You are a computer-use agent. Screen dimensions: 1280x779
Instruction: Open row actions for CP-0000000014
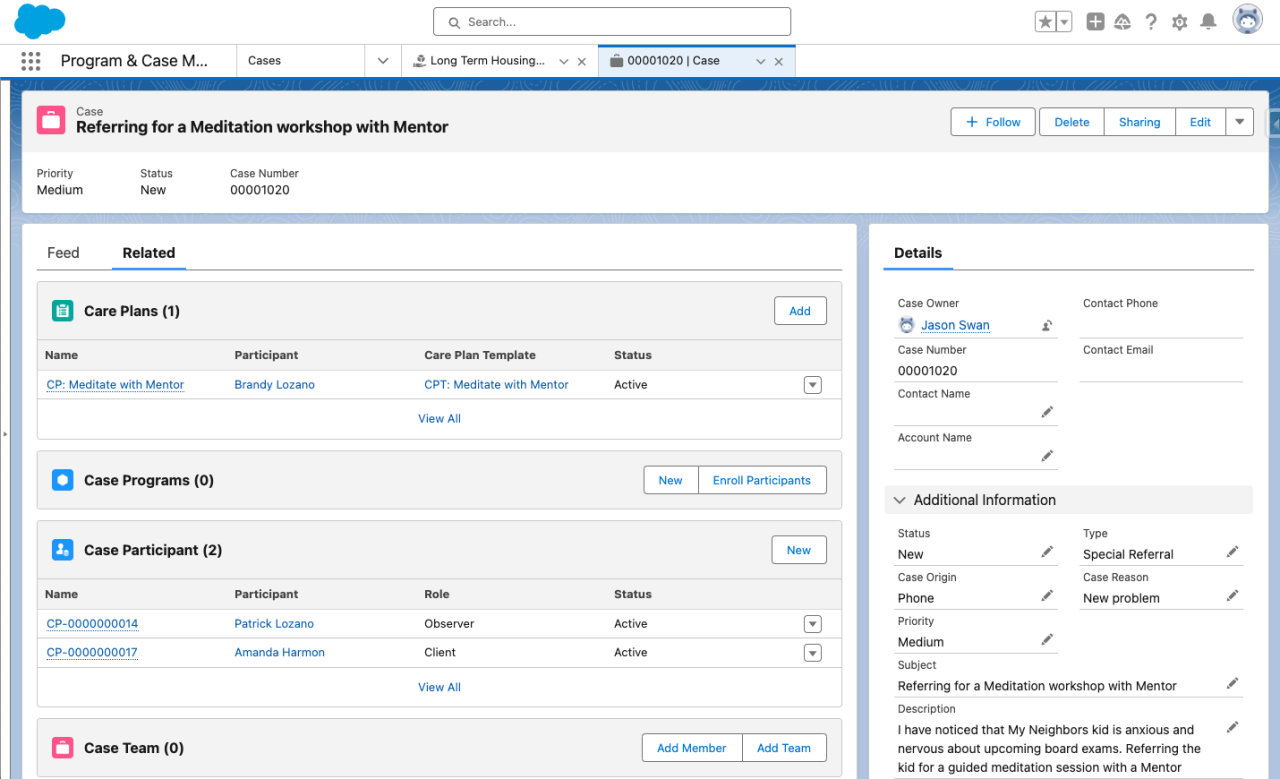[812, 624]
